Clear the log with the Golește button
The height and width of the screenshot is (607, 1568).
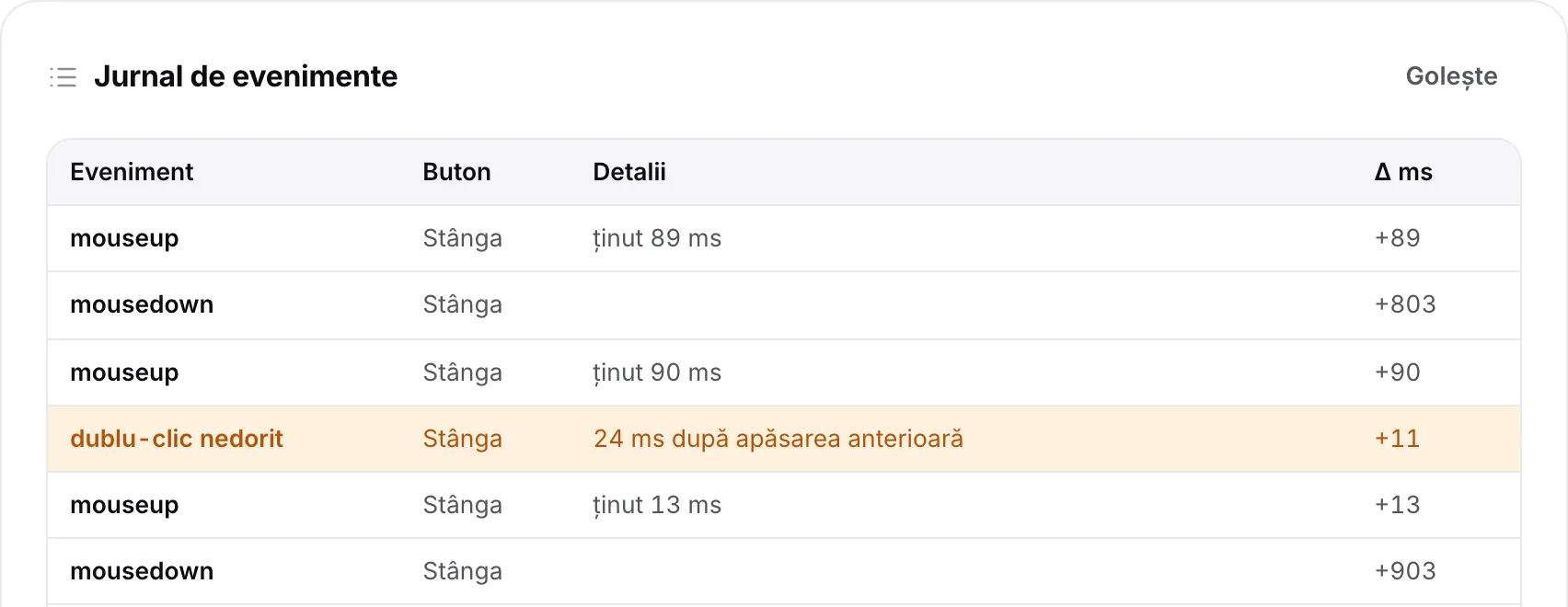1451,76
